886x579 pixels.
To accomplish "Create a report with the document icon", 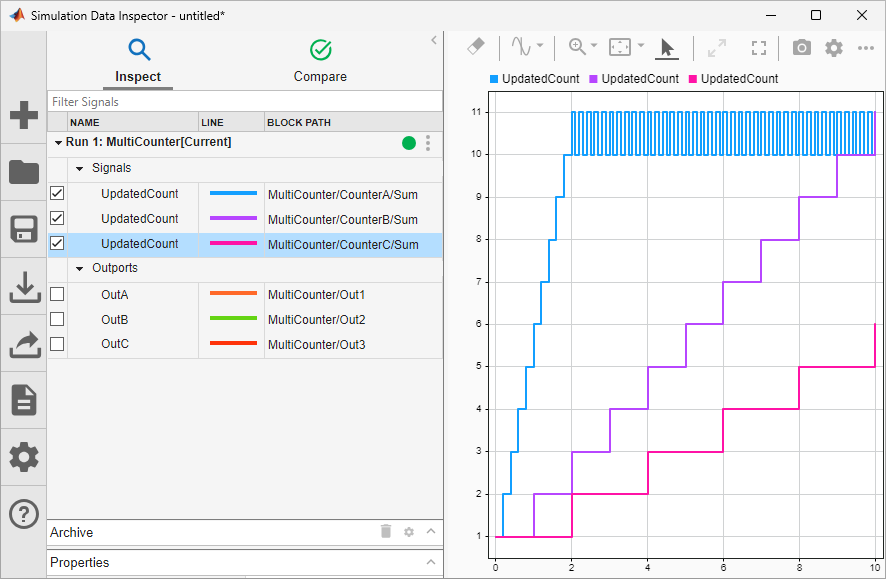I will 23,399.
